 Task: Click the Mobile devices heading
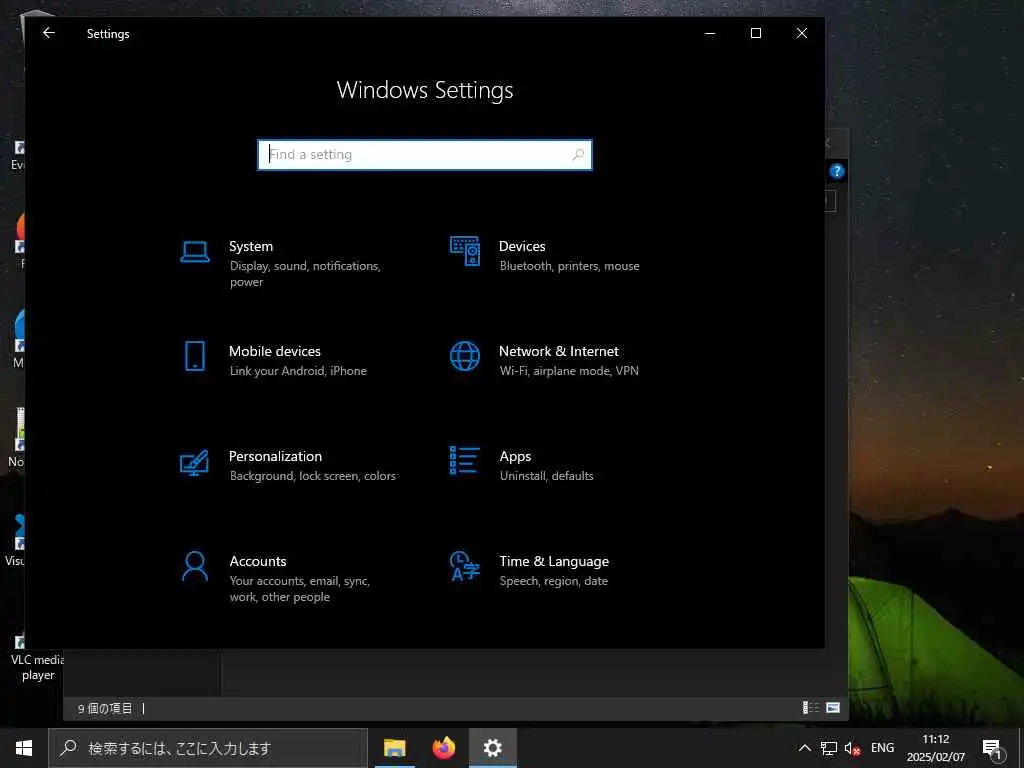(x=274, y=351)
